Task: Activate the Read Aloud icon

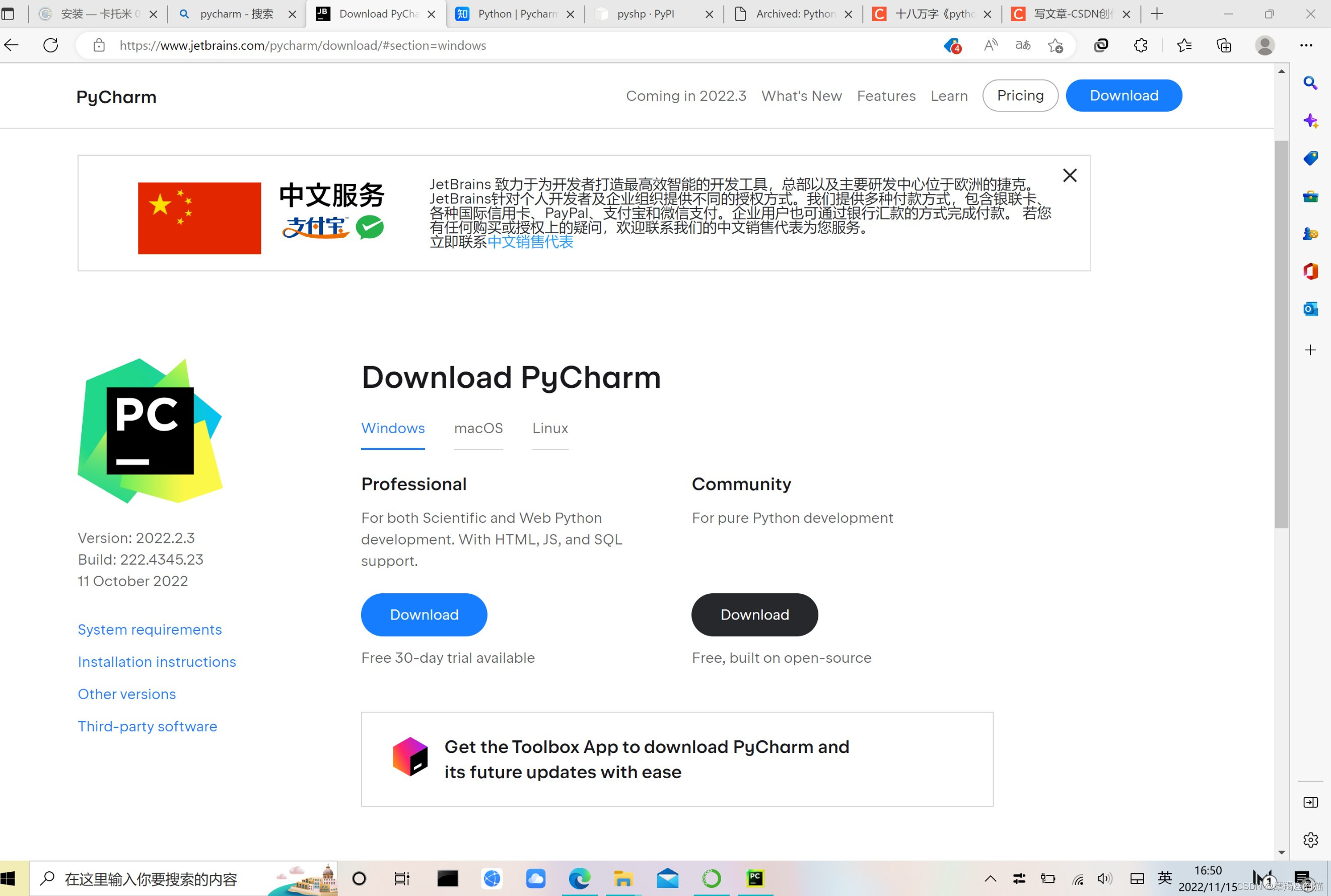Action: pos(991,45)
